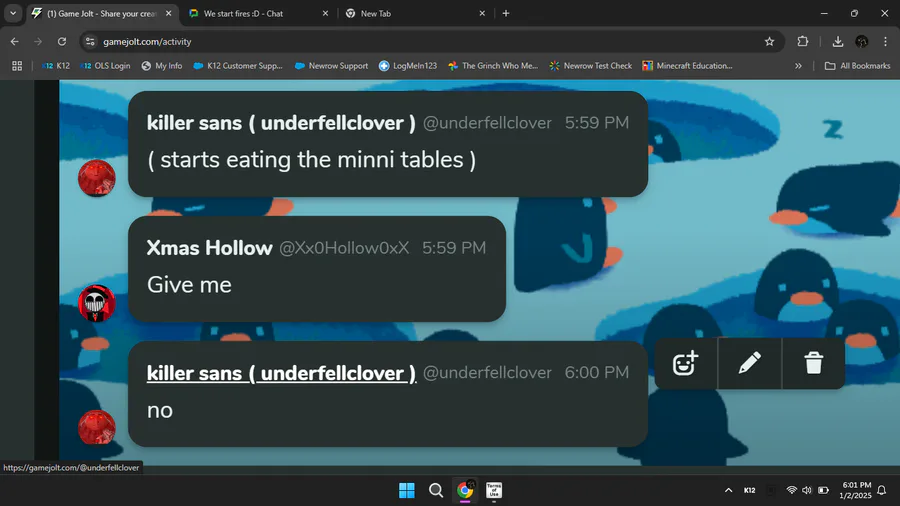Open My Info bookmark
The width and height of the screenshot is (900, 506).
click(162, 66)
